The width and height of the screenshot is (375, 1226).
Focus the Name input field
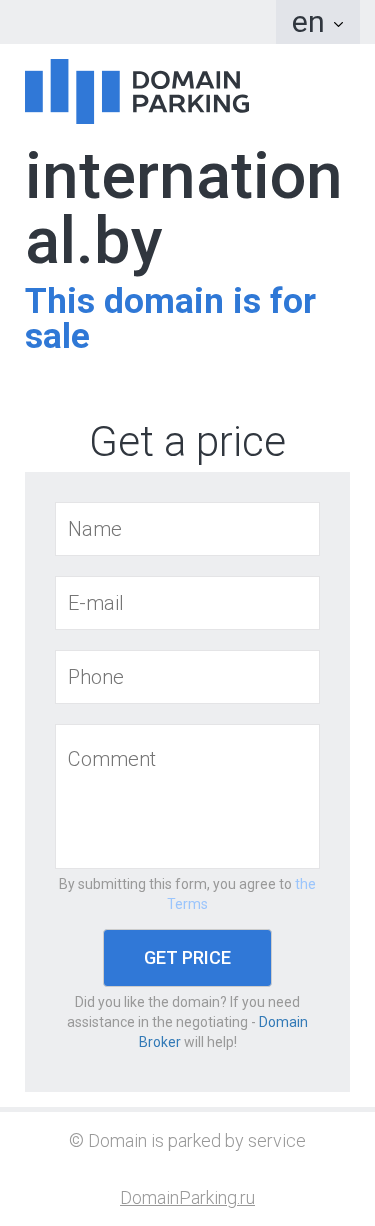[x=187, y=529]
